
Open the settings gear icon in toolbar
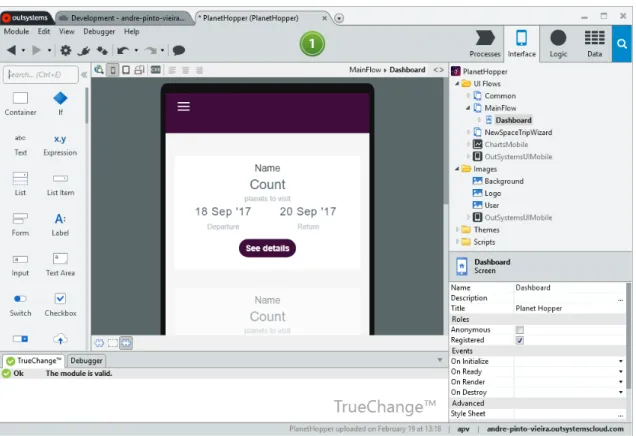tap(66, 50)
